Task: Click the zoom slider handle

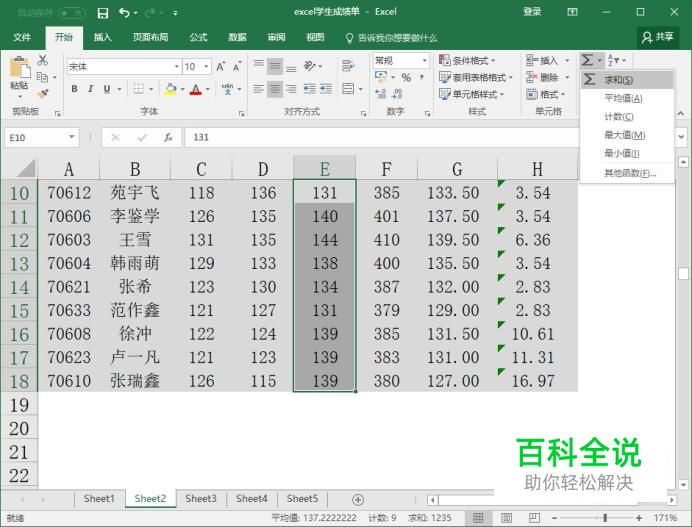Action: pos(605,518)
